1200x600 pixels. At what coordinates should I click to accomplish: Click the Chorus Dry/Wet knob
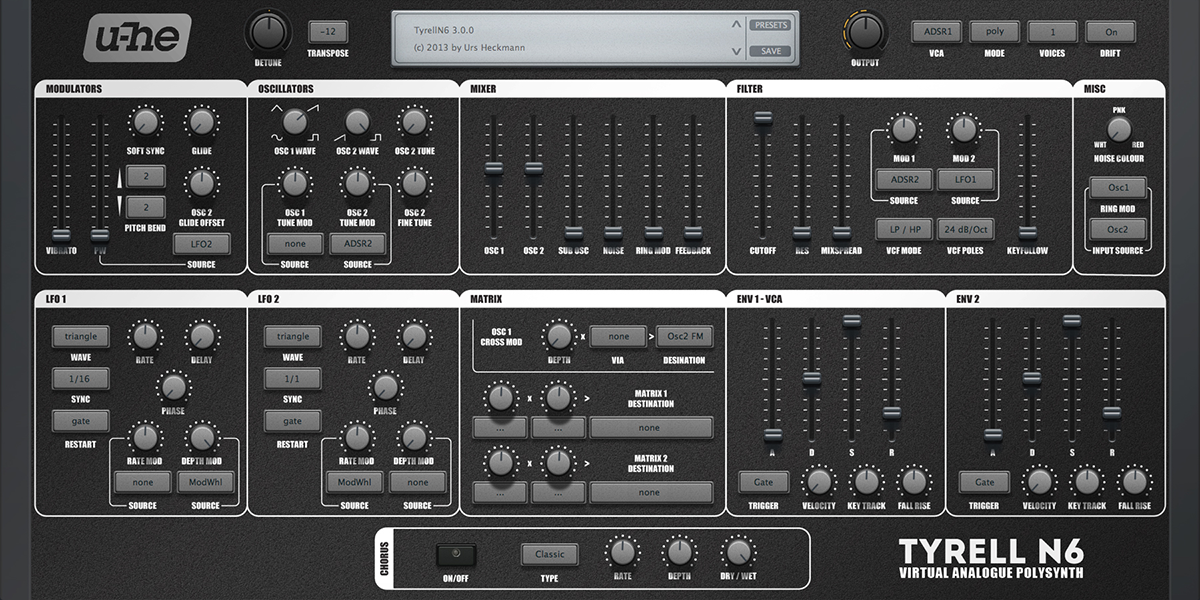(738, 551)
